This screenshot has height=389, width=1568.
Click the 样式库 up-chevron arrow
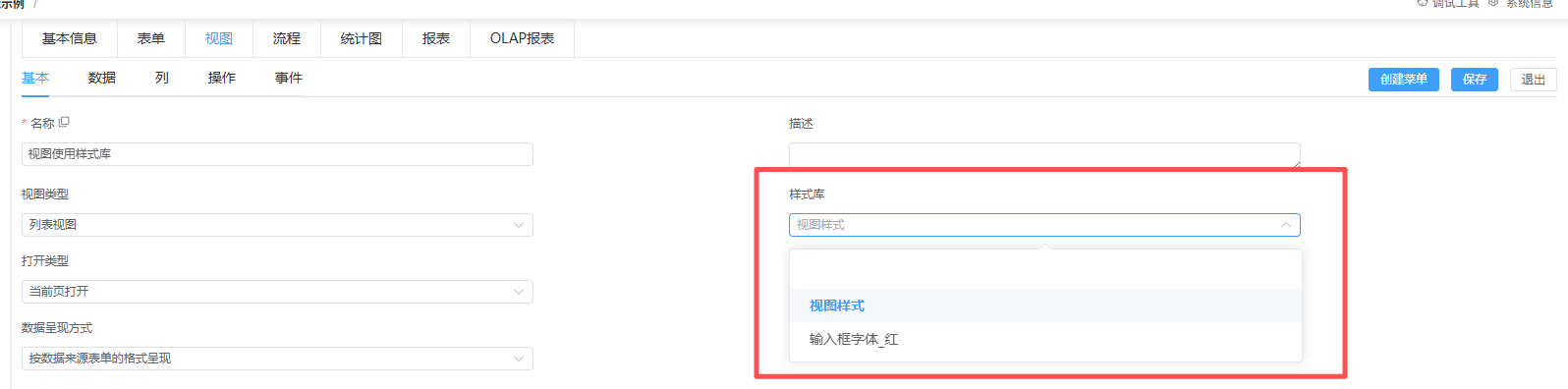click(x=1286, y=225)
